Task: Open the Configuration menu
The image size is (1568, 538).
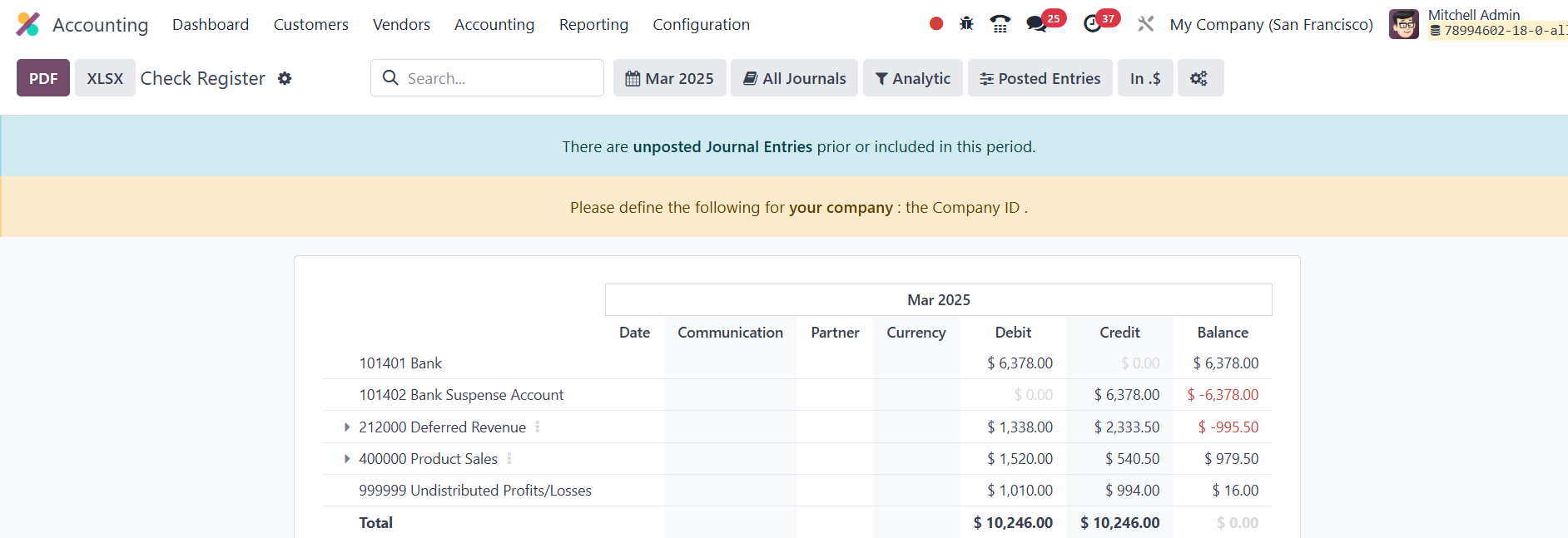Action: pyautogui.click(x=701, y=25)
